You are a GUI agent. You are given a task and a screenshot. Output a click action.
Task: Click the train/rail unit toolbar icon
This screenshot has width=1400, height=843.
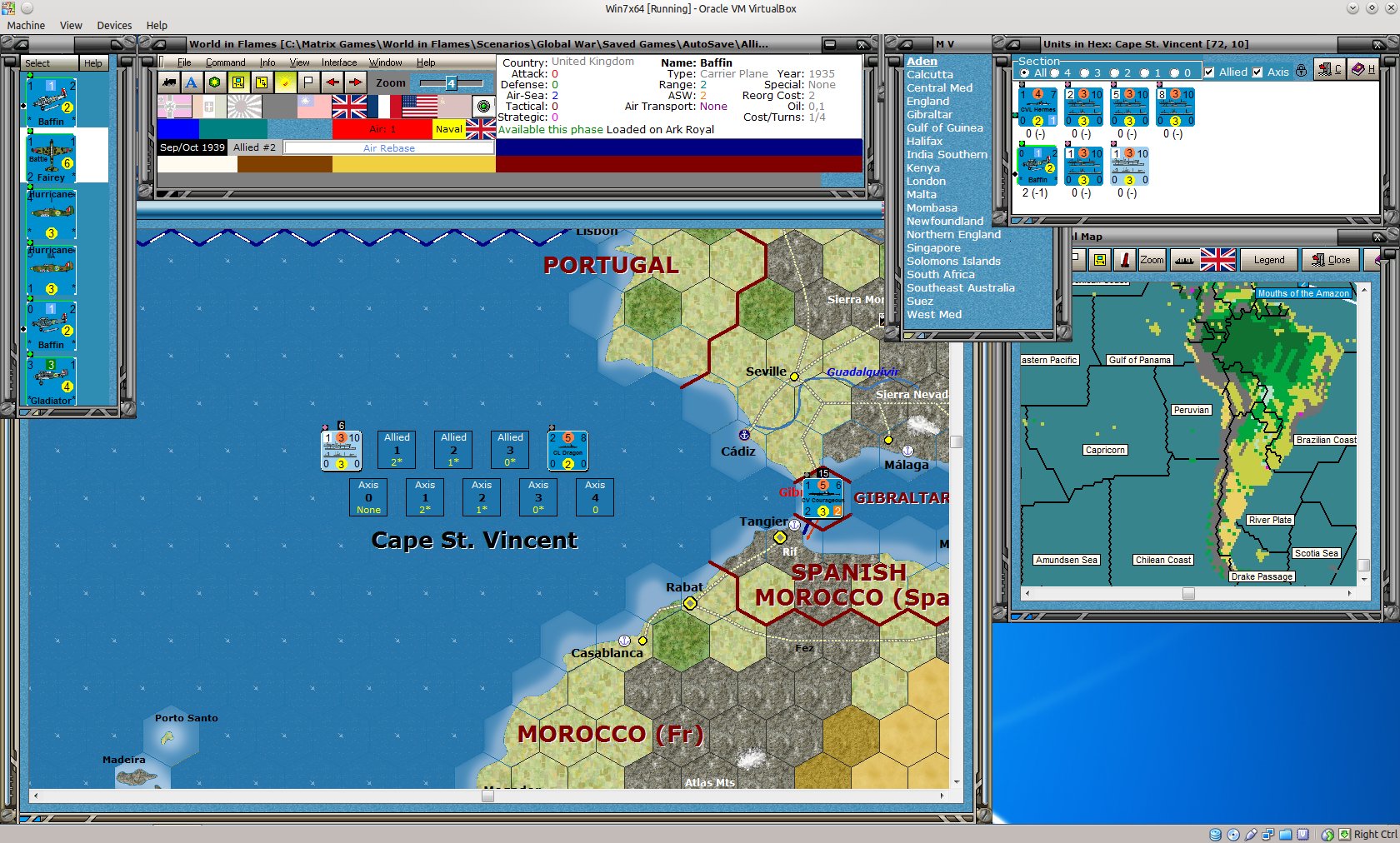click(169, 82)
